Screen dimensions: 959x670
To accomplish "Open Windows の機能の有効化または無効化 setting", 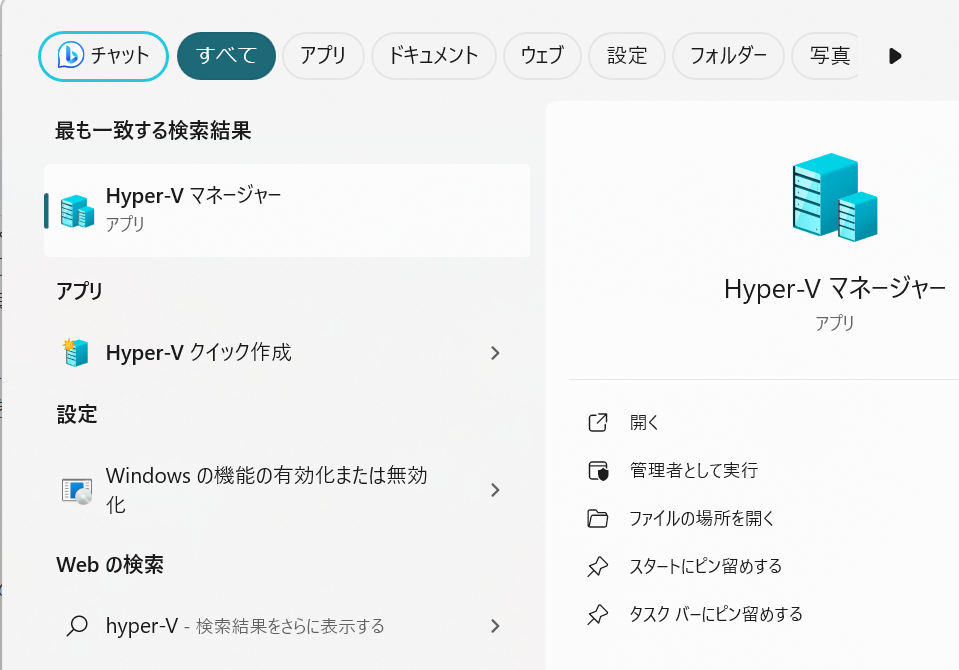I will [x=287, y=489].
